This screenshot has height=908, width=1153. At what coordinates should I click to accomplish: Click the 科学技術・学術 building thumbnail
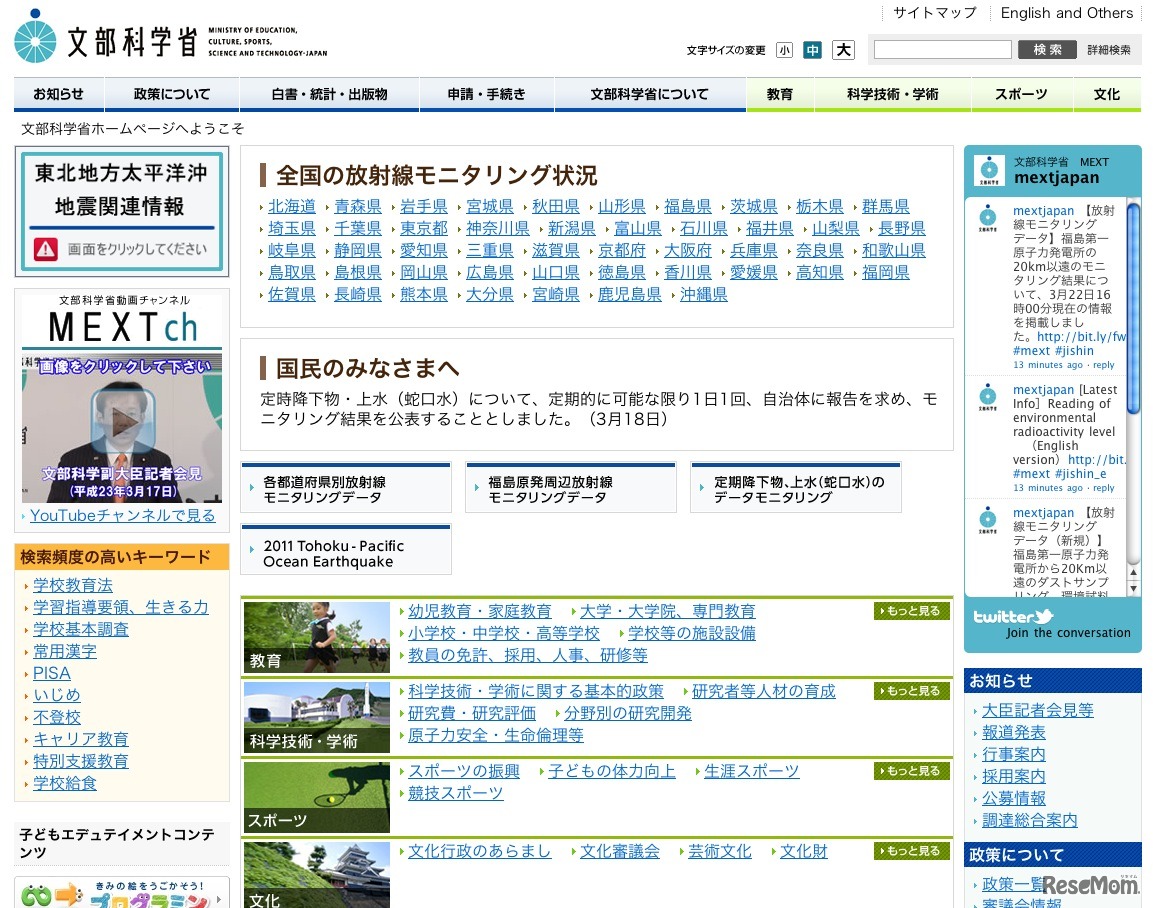click(x=316, y=717)
